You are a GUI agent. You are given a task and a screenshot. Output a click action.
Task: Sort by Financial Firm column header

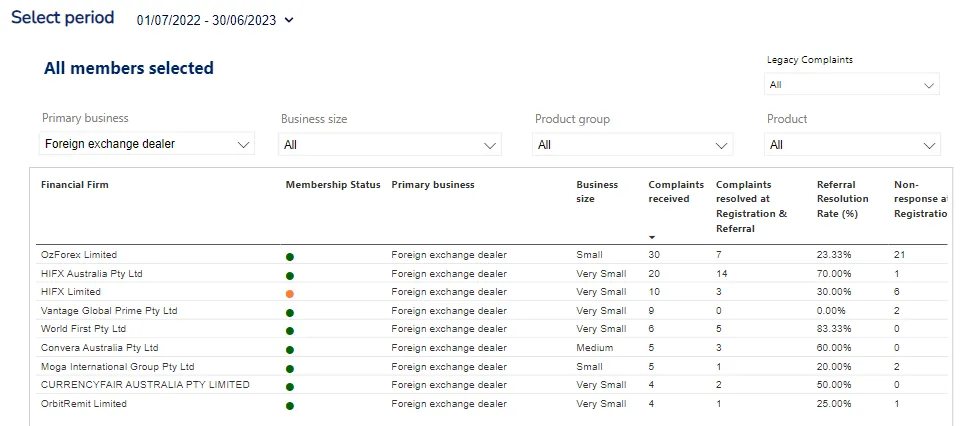[x=75, y=184]
